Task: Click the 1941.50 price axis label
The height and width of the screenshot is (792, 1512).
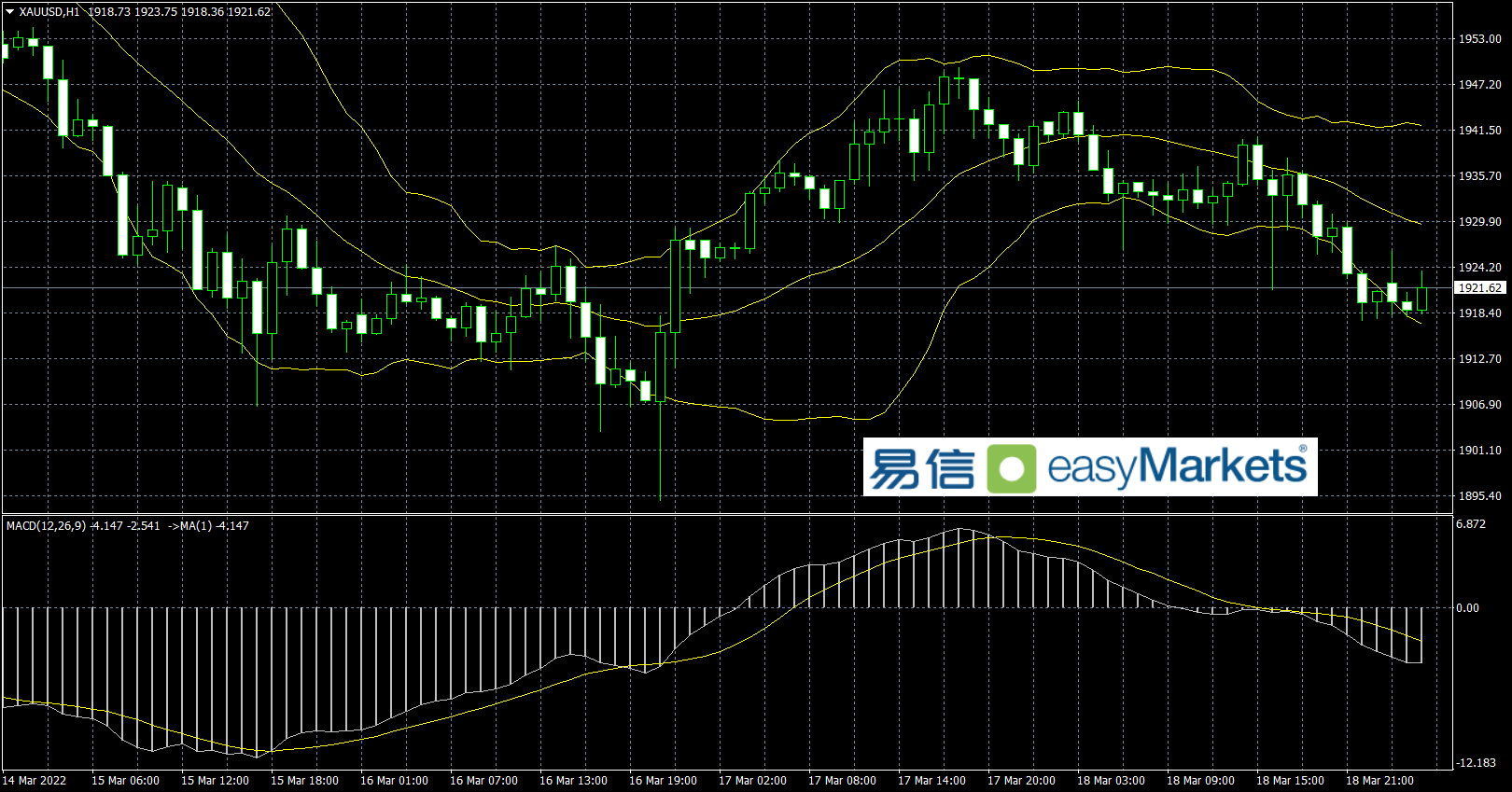Action: pos(1479,131)
